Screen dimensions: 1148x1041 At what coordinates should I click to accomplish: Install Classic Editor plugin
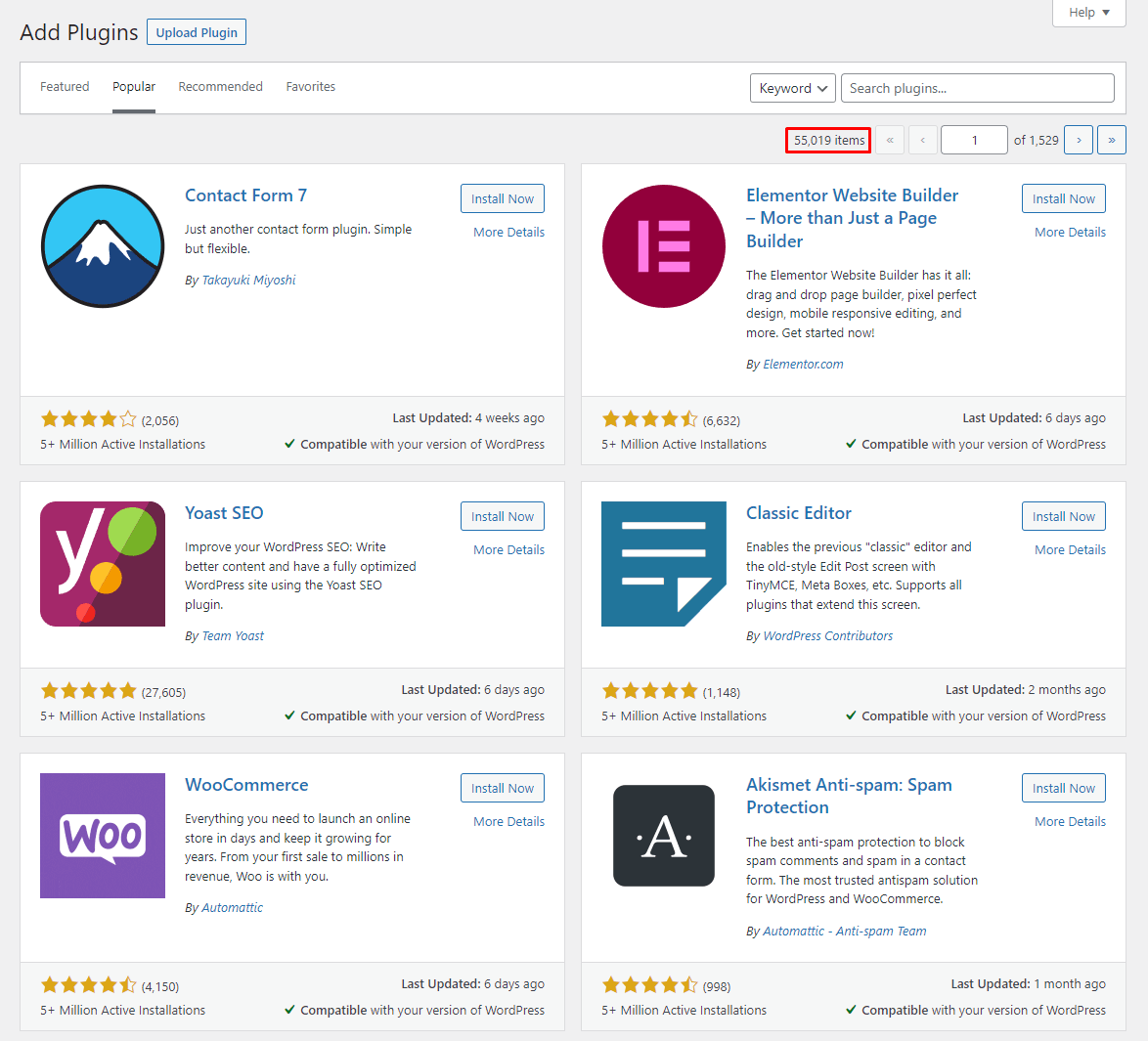[1064, 516]
